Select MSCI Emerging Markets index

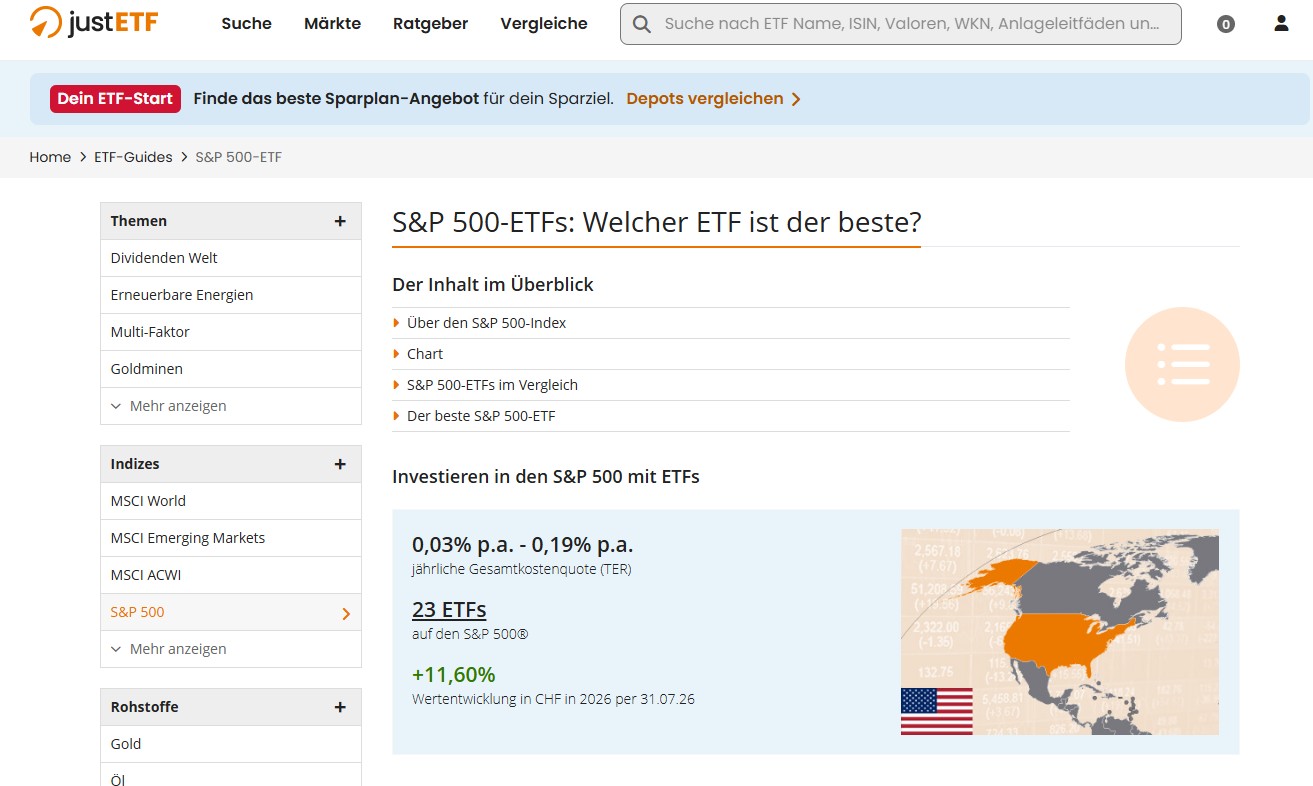coord(231,538)
